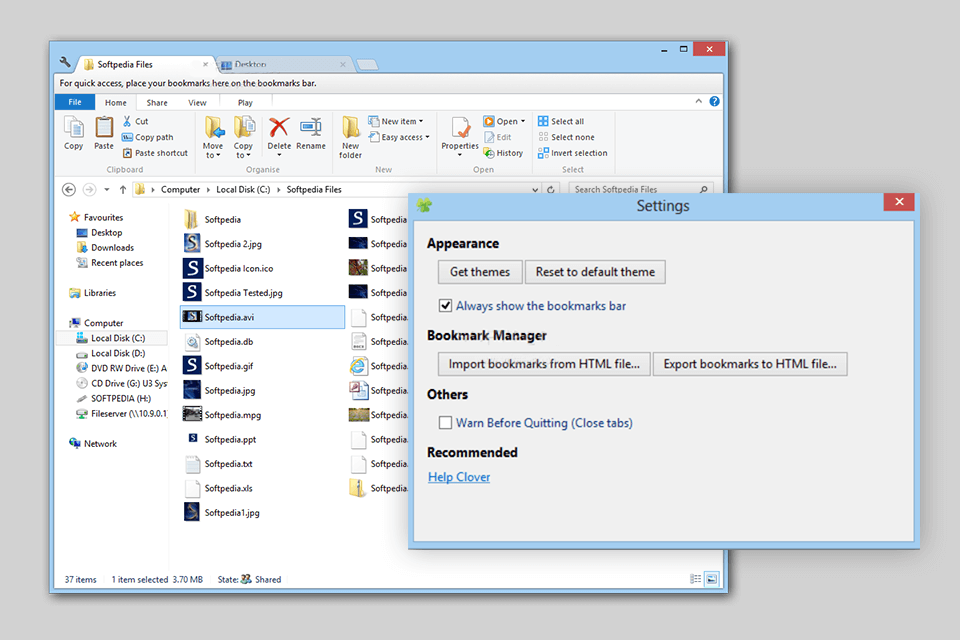Create a New folder from ribbon
This screenshot has height=640, width=960.
tap(351, 137)
